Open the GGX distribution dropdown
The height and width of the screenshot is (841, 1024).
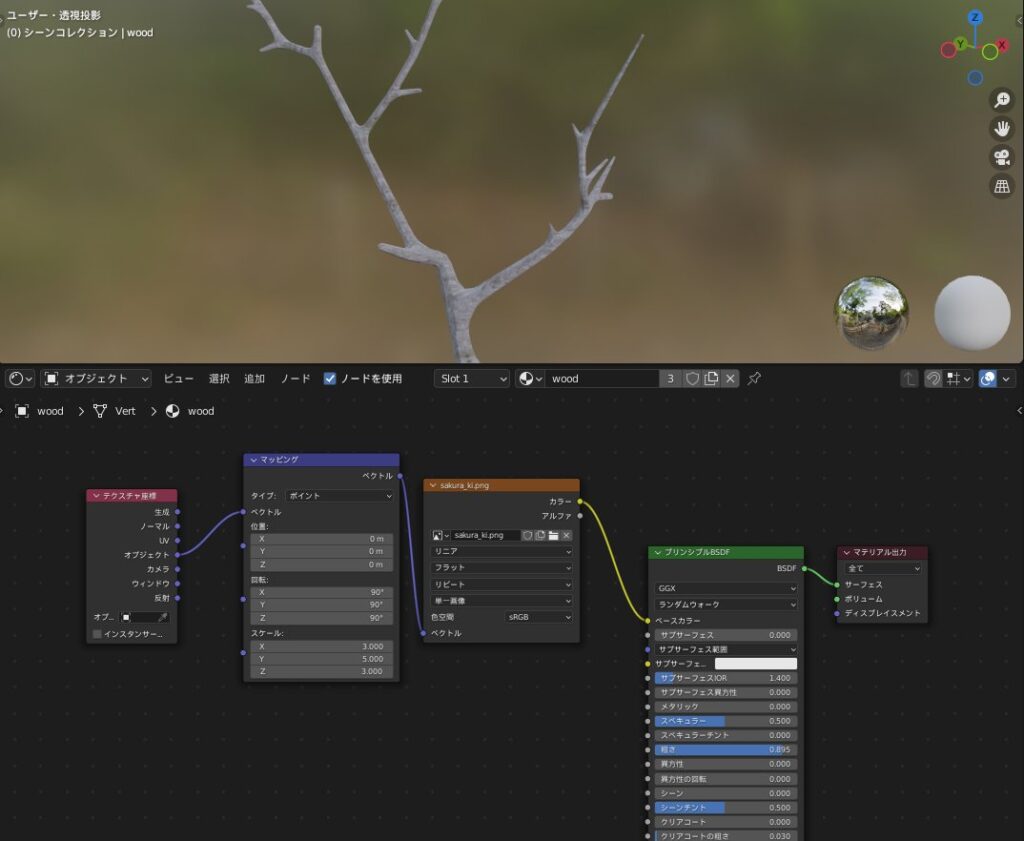(x=725, y=588)
